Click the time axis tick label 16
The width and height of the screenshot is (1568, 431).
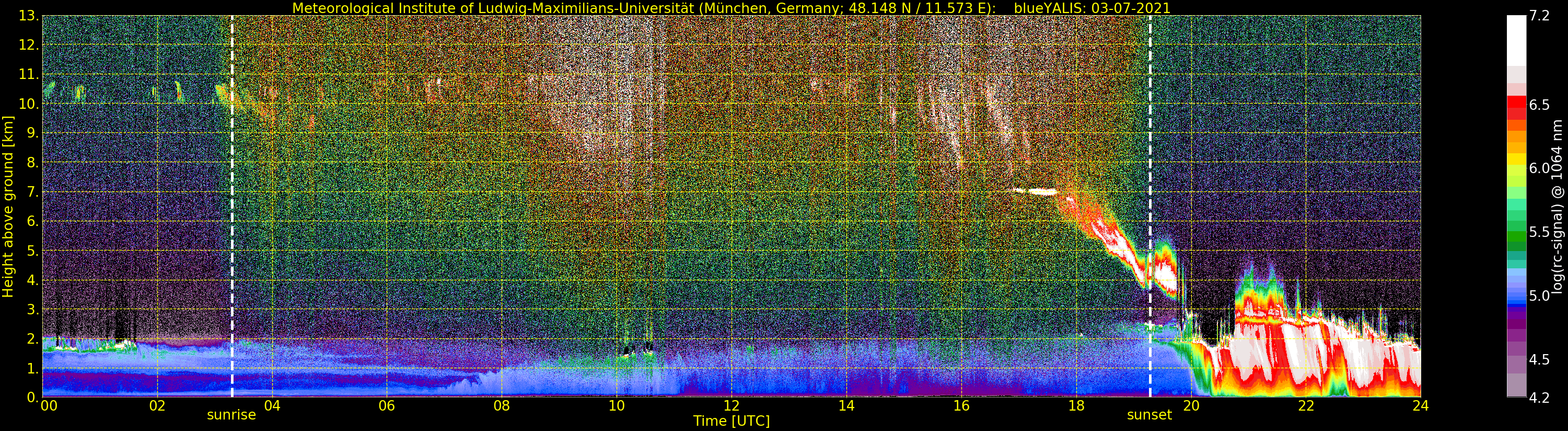pos(961,406)
